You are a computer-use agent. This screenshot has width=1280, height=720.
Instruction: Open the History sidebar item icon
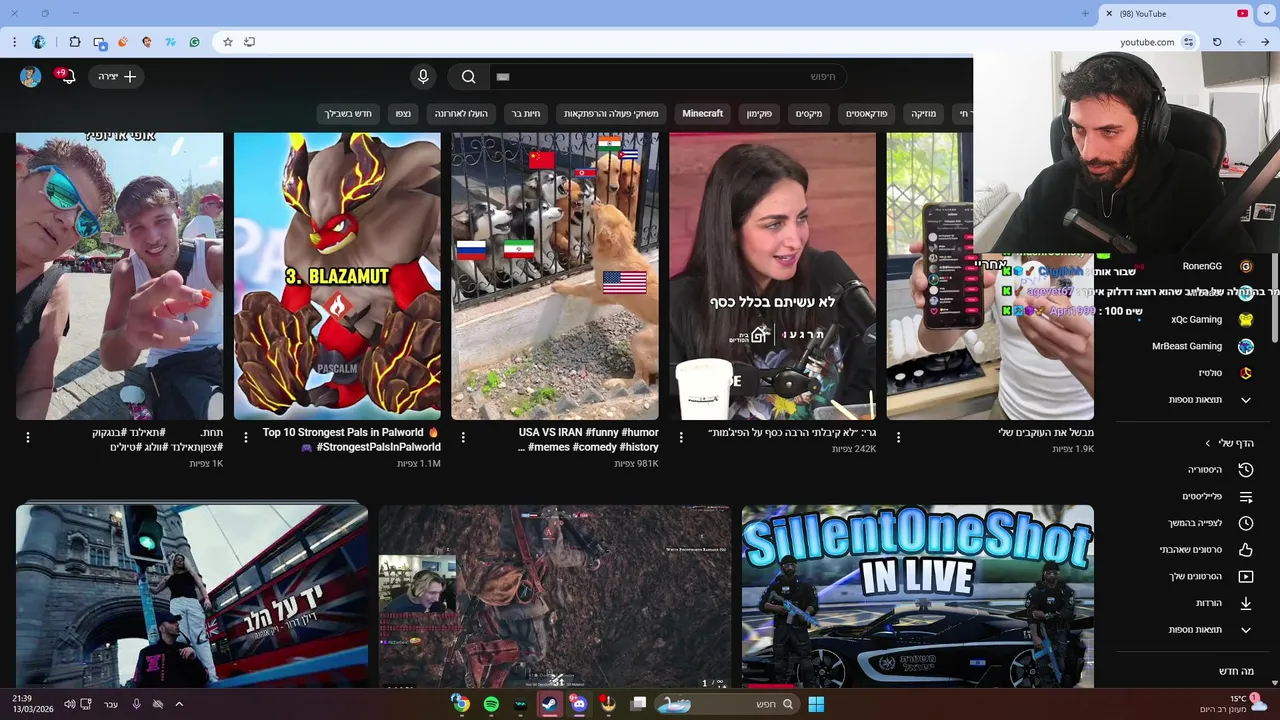[1246, 470]
